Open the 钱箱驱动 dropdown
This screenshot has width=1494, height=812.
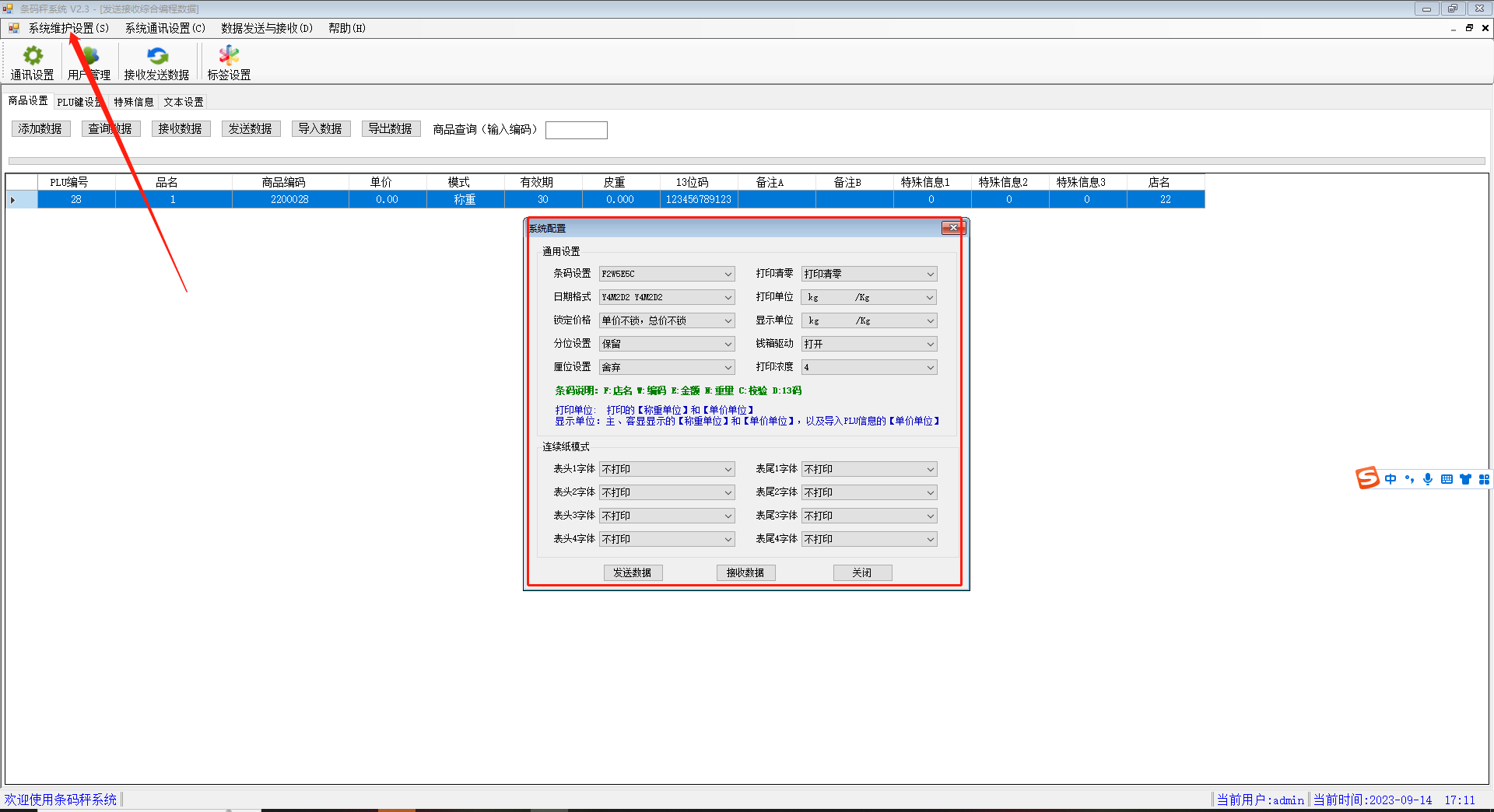(x=869, y=344)
